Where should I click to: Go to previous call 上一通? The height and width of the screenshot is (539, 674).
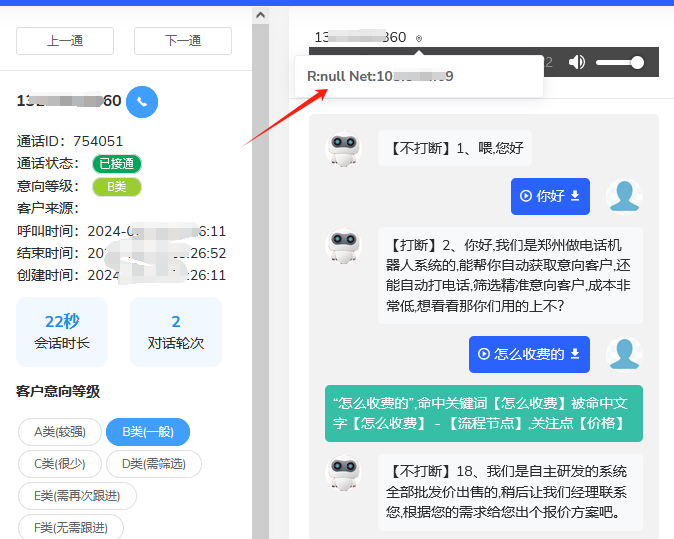tap(65, 41)
